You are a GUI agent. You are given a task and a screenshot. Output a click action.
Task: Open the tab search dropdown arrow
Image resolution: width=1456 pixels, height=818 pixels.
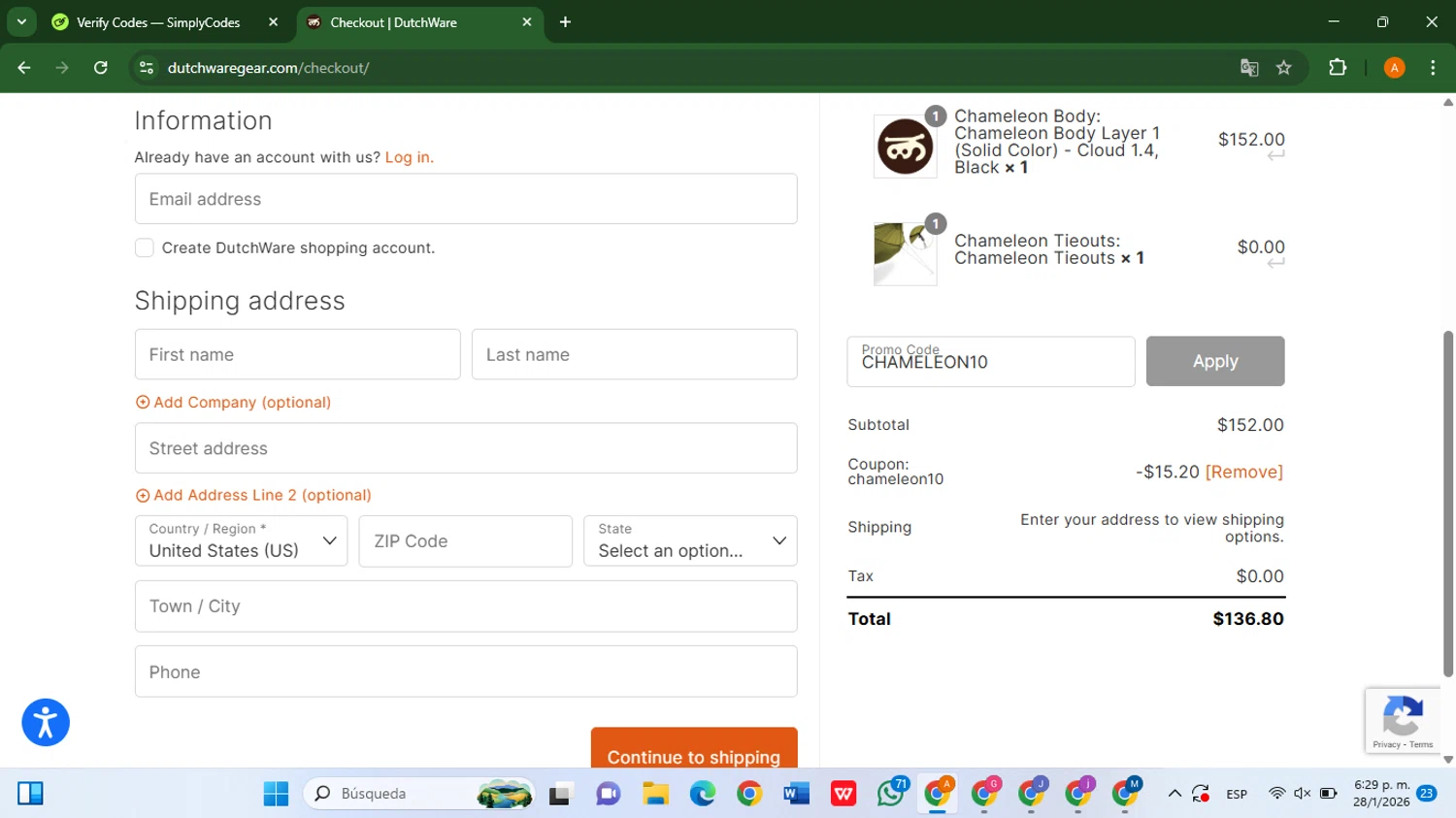21,22
